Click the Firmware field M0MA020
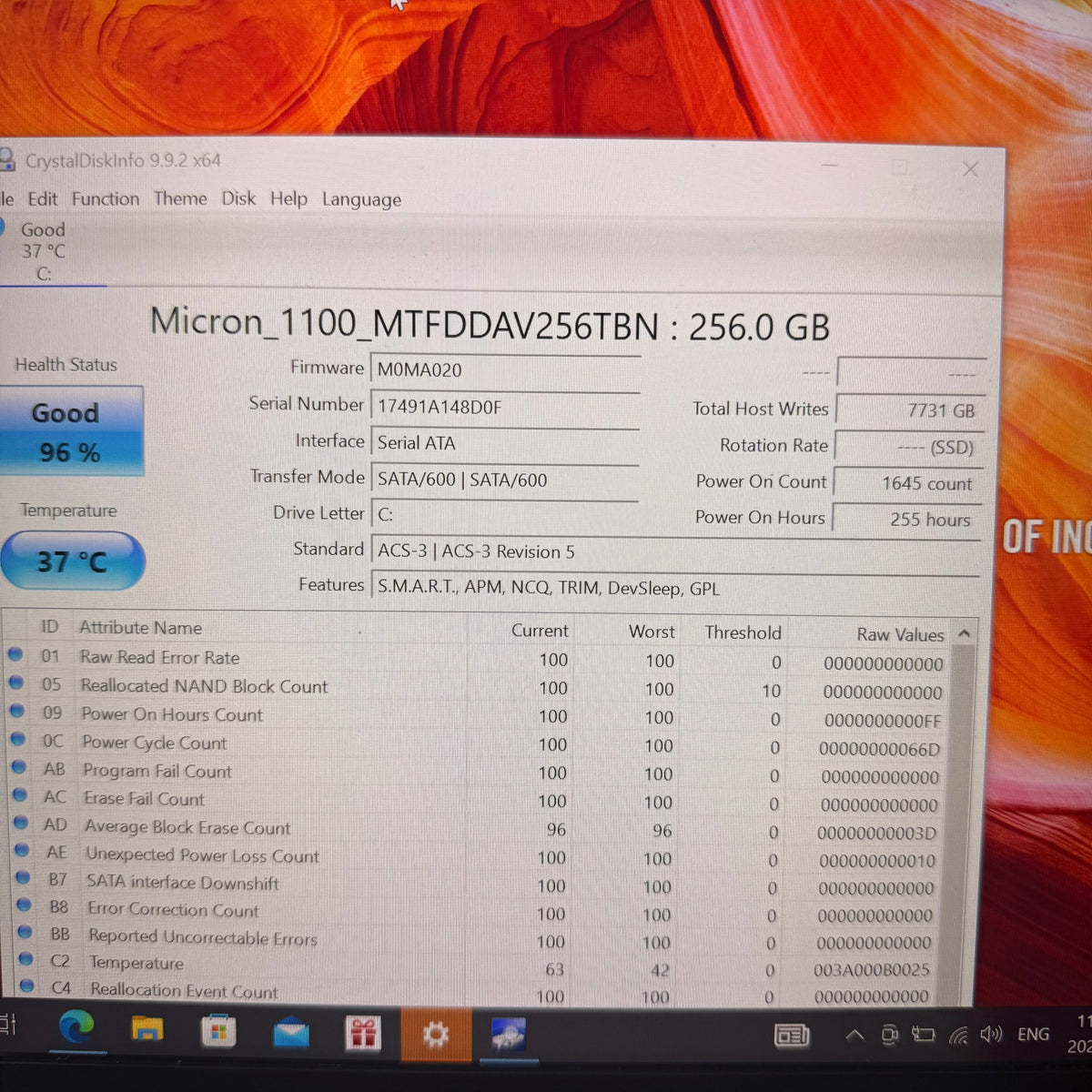Viewport: 1092px width, 1092px height. click(505, 369)
